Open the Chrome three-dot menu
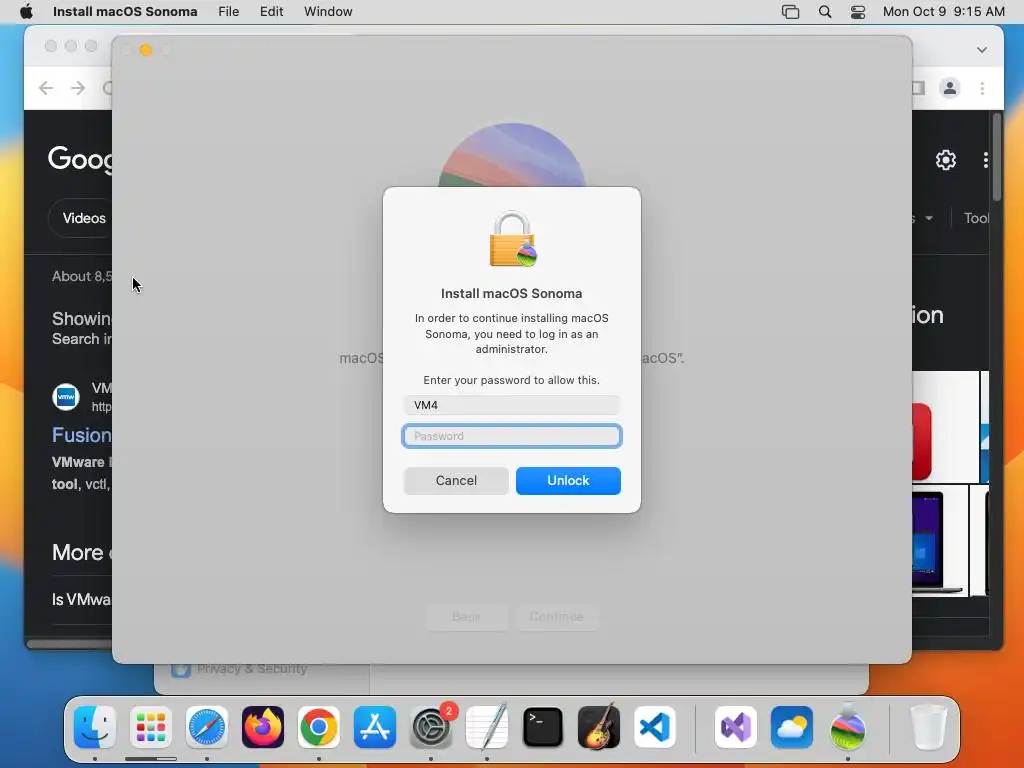 pyautogui.click(x=982, y=88)
